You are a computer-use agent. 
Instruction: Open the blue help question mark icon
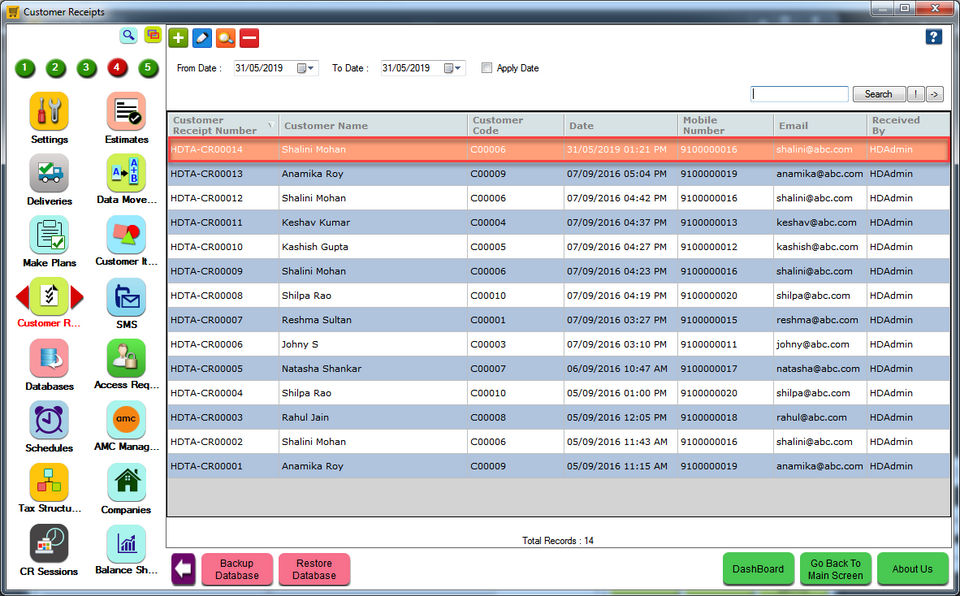pyautogui.click(x=933, y=37)
